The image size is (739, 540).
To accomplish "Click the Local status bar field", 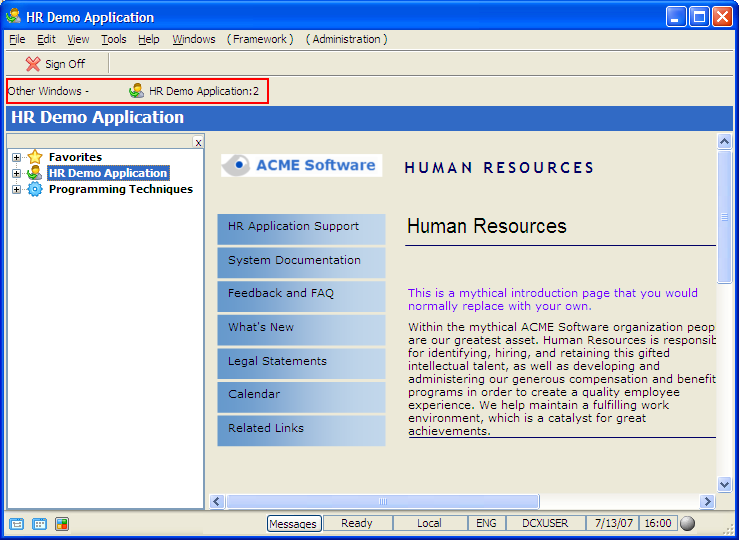I will (429, 523).
